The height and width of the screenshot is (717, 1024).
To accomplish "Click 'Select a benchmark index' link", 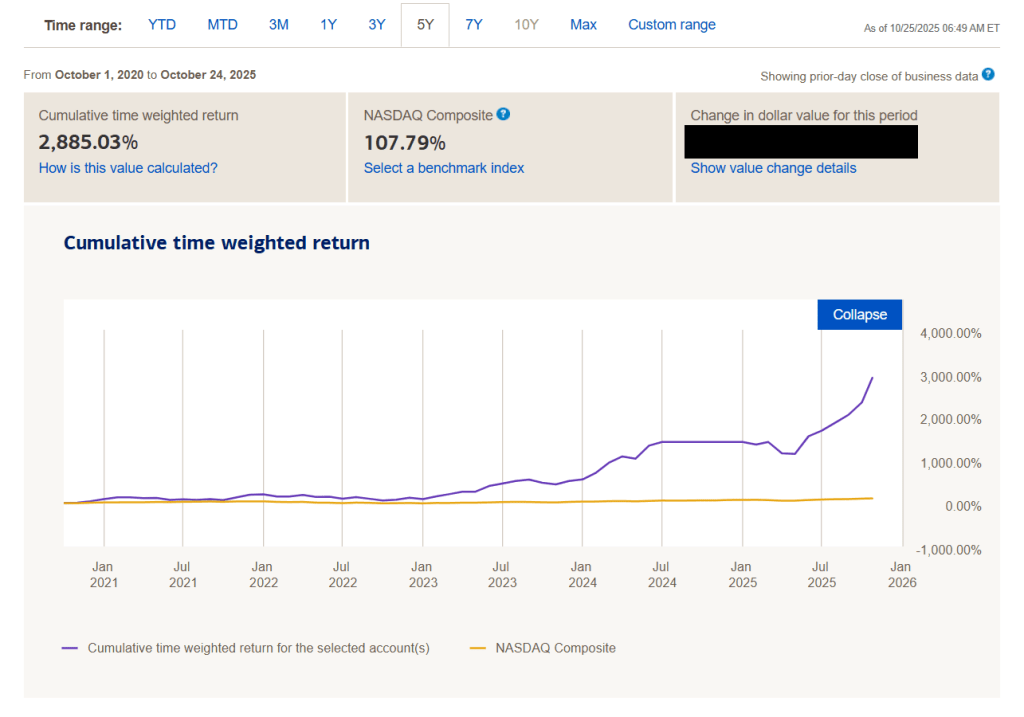I will pos(444,168).
